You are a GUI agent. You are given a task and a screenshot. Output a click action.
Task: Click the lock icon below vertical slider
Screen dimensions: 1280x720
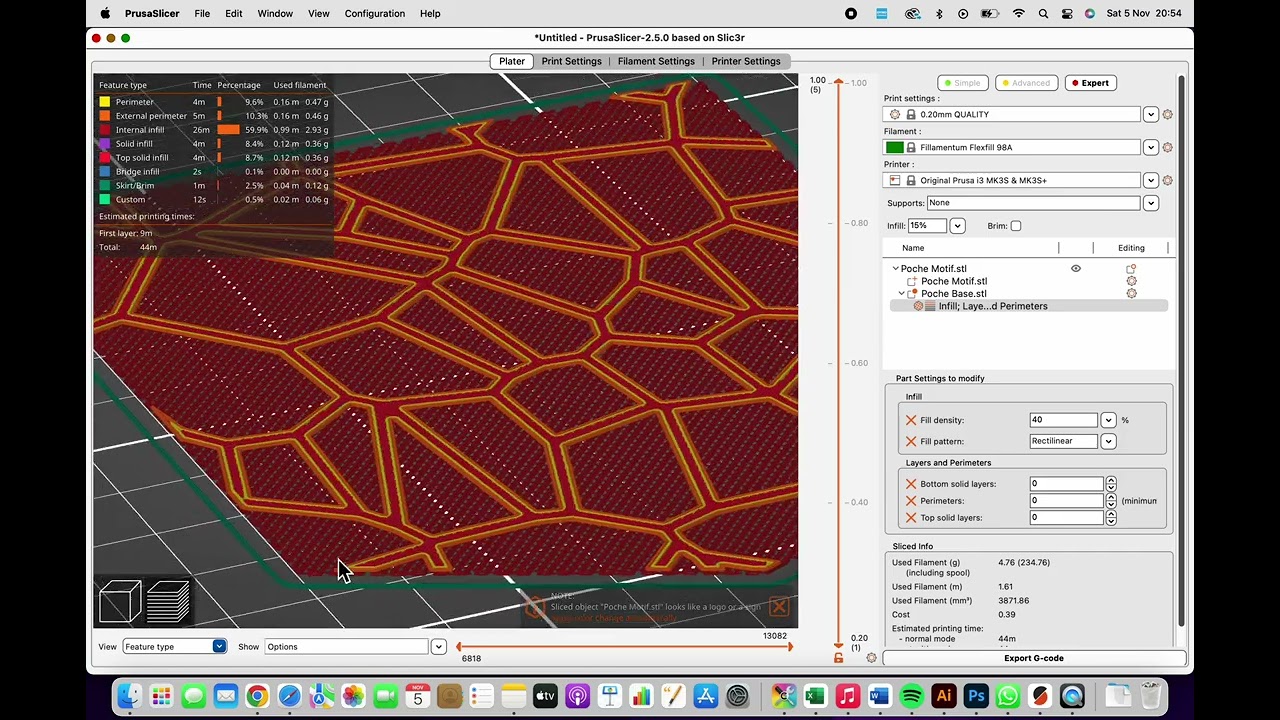click(x=838, y=657)
